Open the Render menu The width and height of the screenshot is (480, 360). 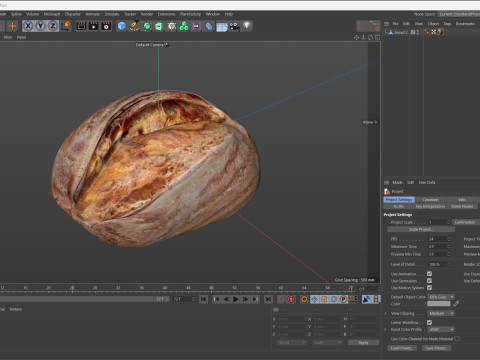147,14
